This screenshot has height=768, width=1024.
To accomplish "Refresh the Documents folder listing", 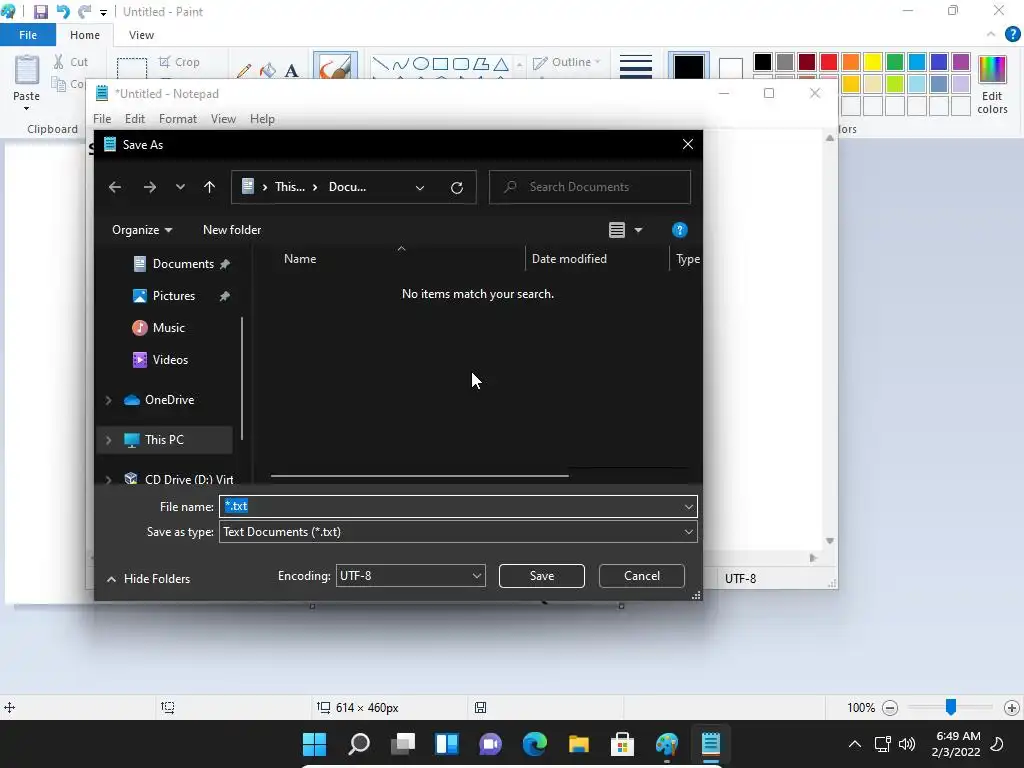I will point(456,187).
